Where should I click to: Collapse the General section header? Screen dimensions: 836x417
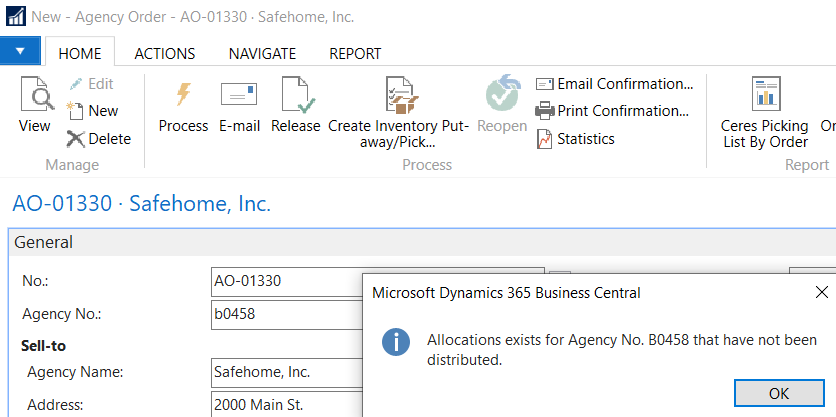click(44, 242)
